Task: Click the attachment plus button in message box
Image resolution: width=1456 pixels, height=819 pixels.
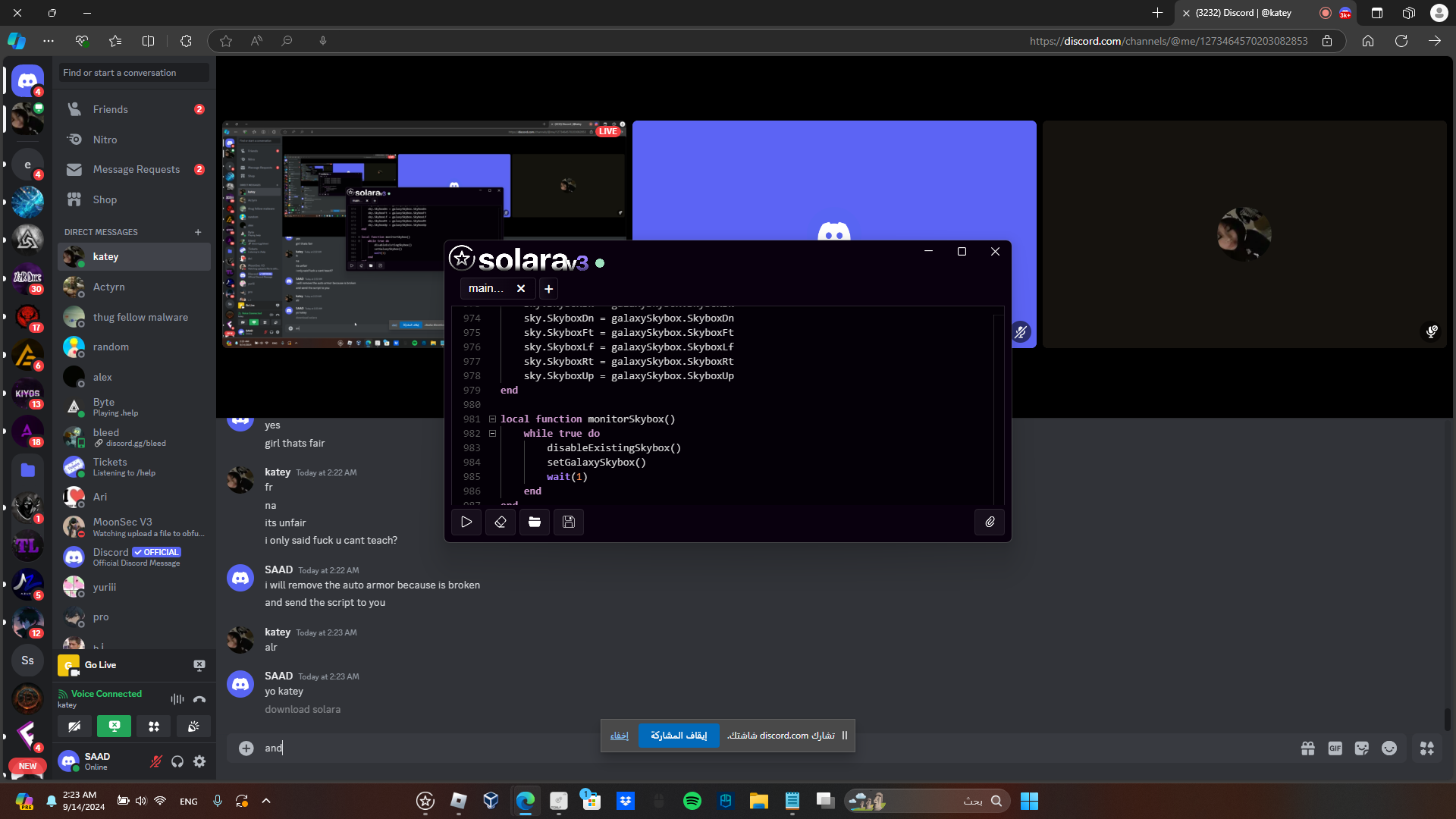Action: [x=246, y=748]
